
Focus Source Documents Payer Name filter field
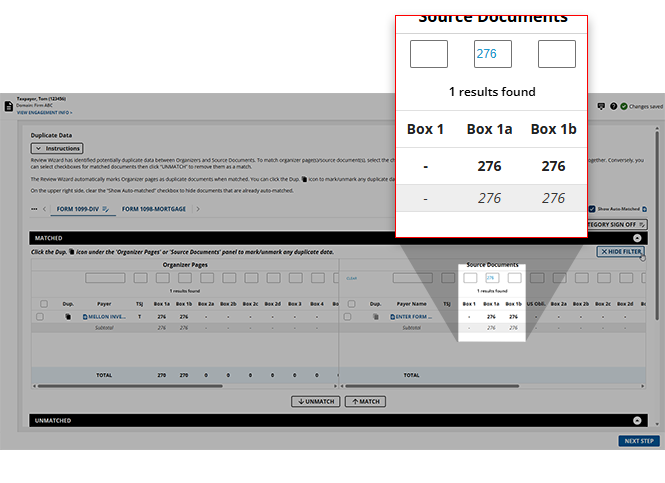413,278
